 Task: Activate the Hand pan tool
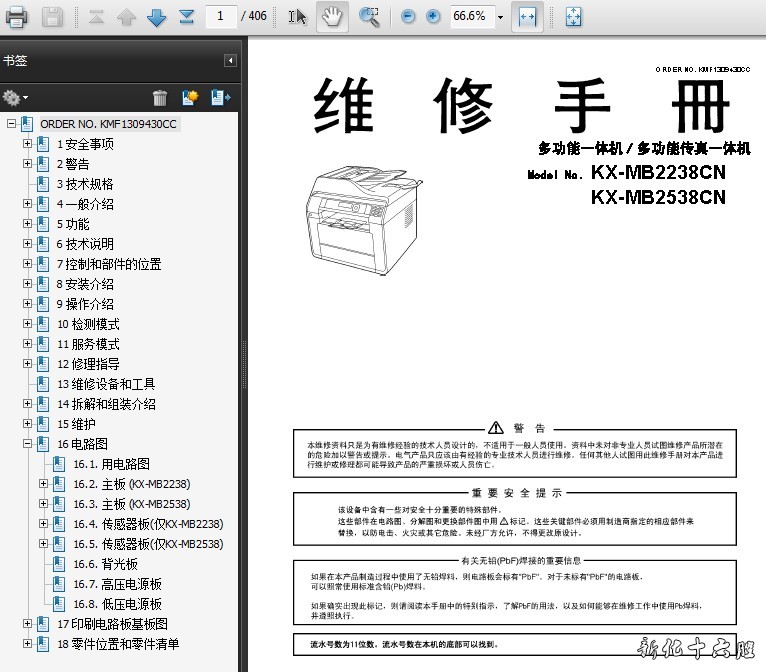(x=332, y=17)
